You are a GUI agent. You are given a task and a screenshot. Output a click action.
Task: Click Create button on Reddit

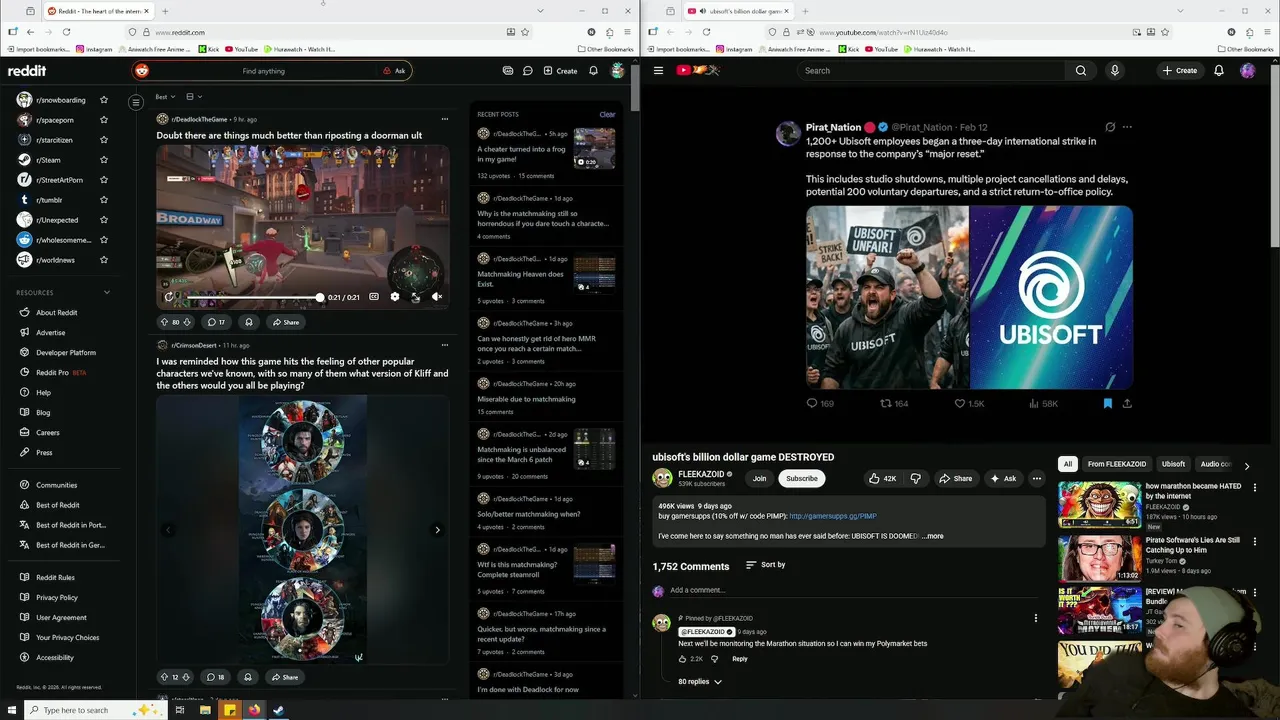coord(560,71)
